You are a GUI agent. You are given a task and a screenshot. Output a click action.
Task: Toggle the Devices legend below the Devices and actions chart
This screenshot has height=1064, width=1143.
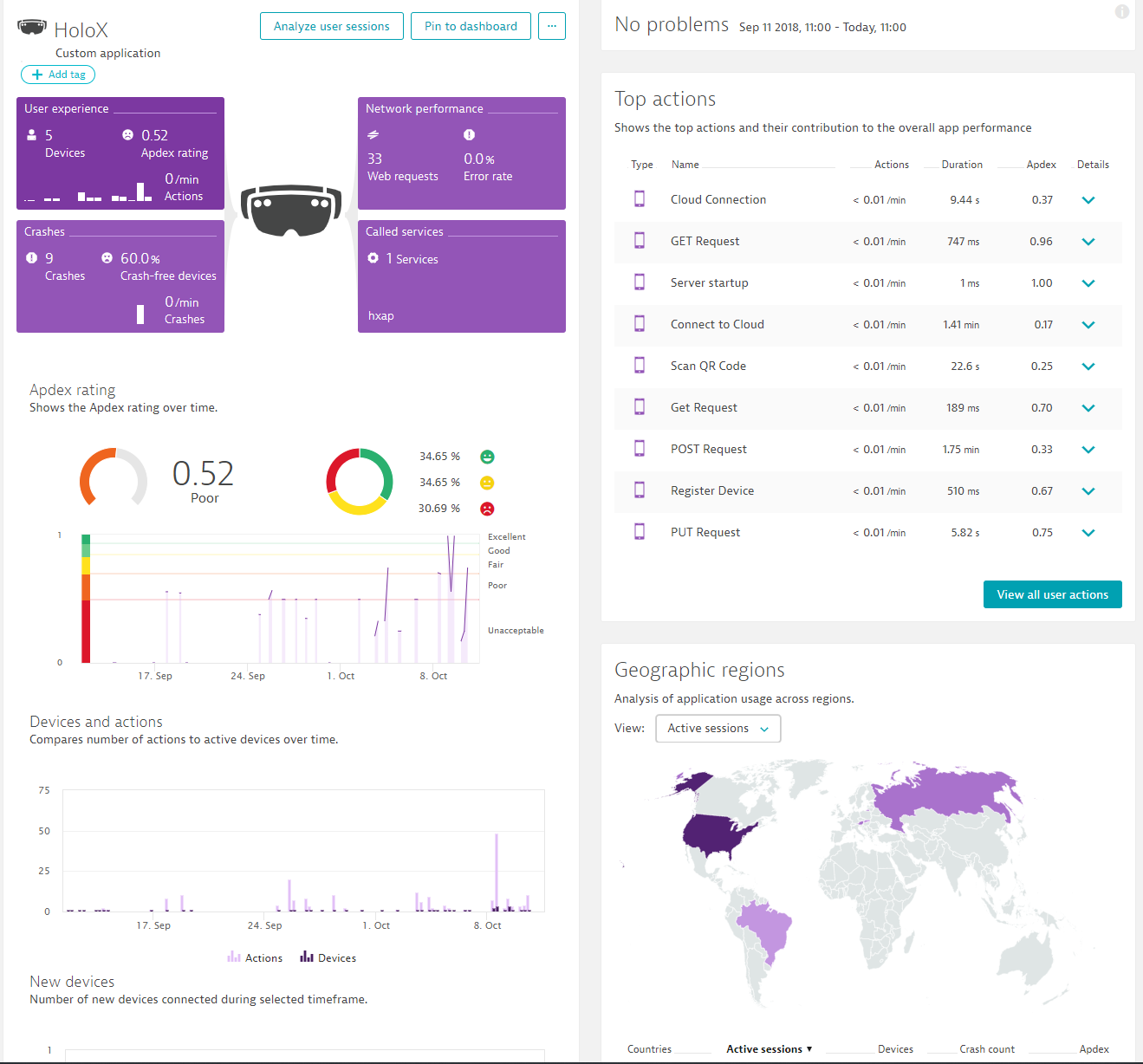coord(328,957)
